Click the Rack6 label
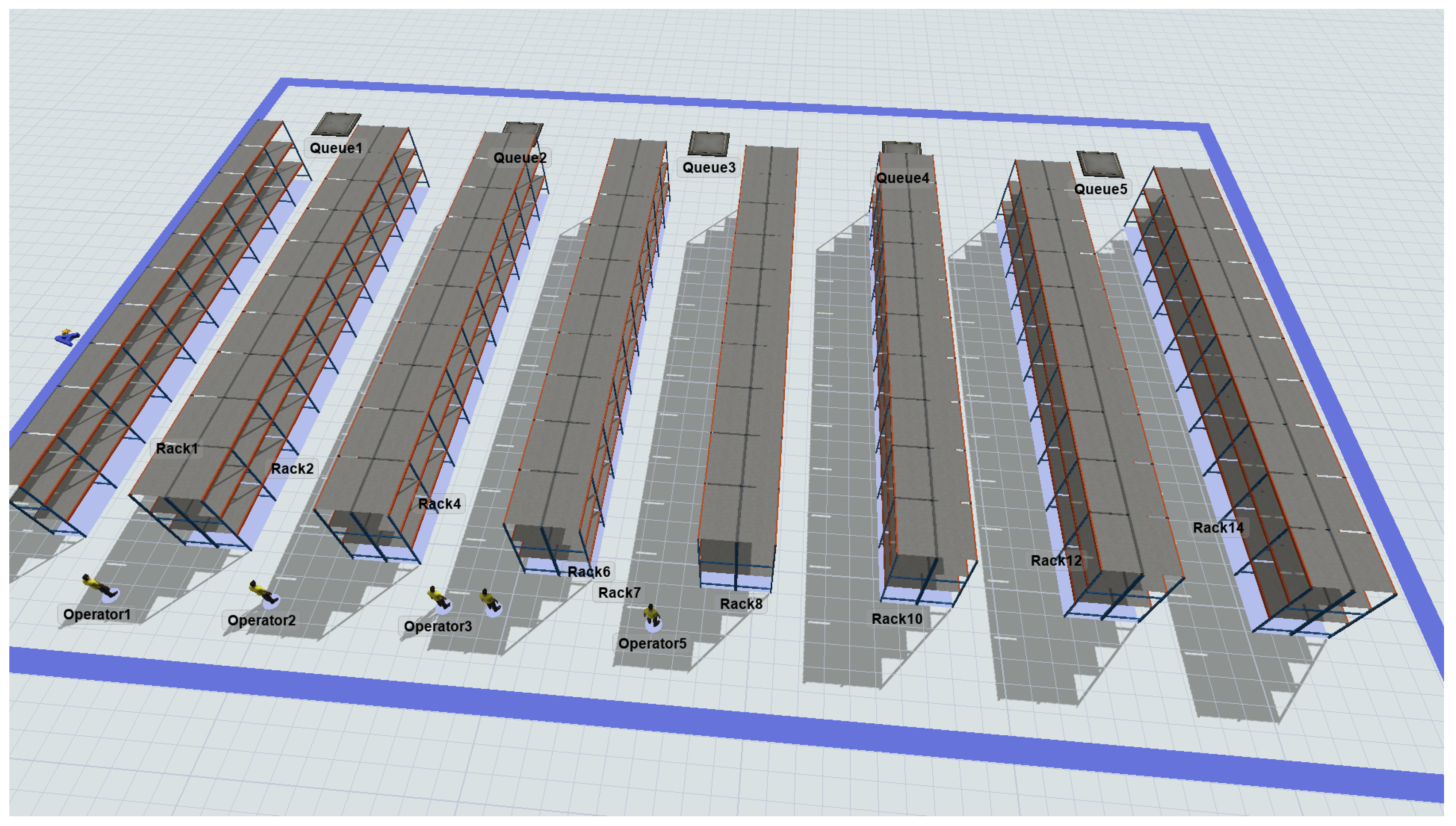Image resolution: width=1456 pixels, height=826 pixels. 589,571
